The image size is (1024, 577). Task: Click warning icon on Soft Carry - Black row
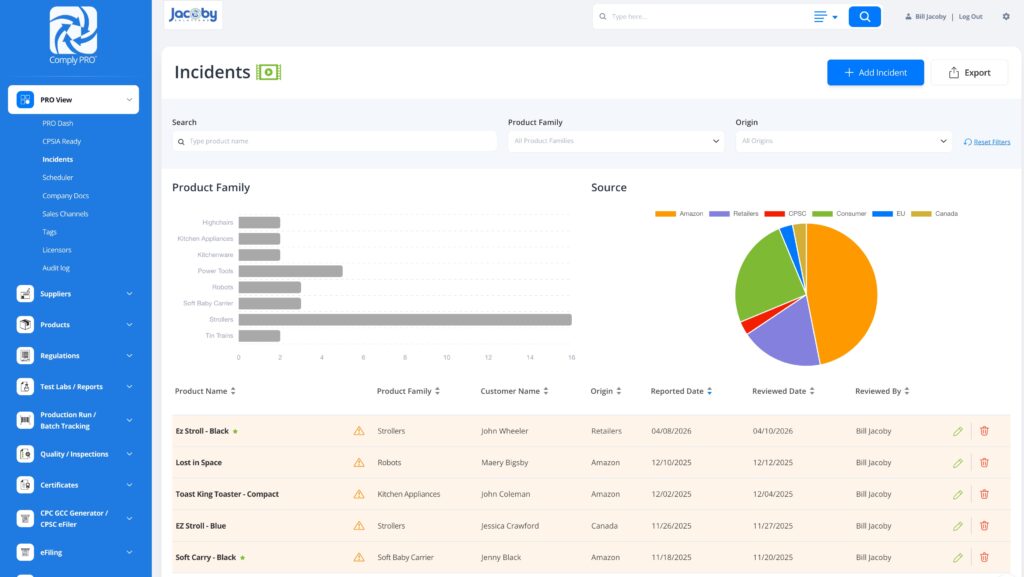point(359,557)
